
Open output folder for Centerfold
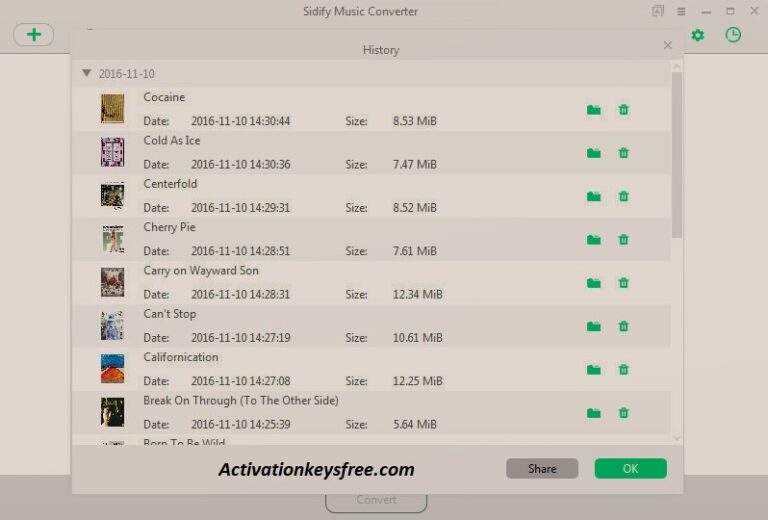(594, 196)
